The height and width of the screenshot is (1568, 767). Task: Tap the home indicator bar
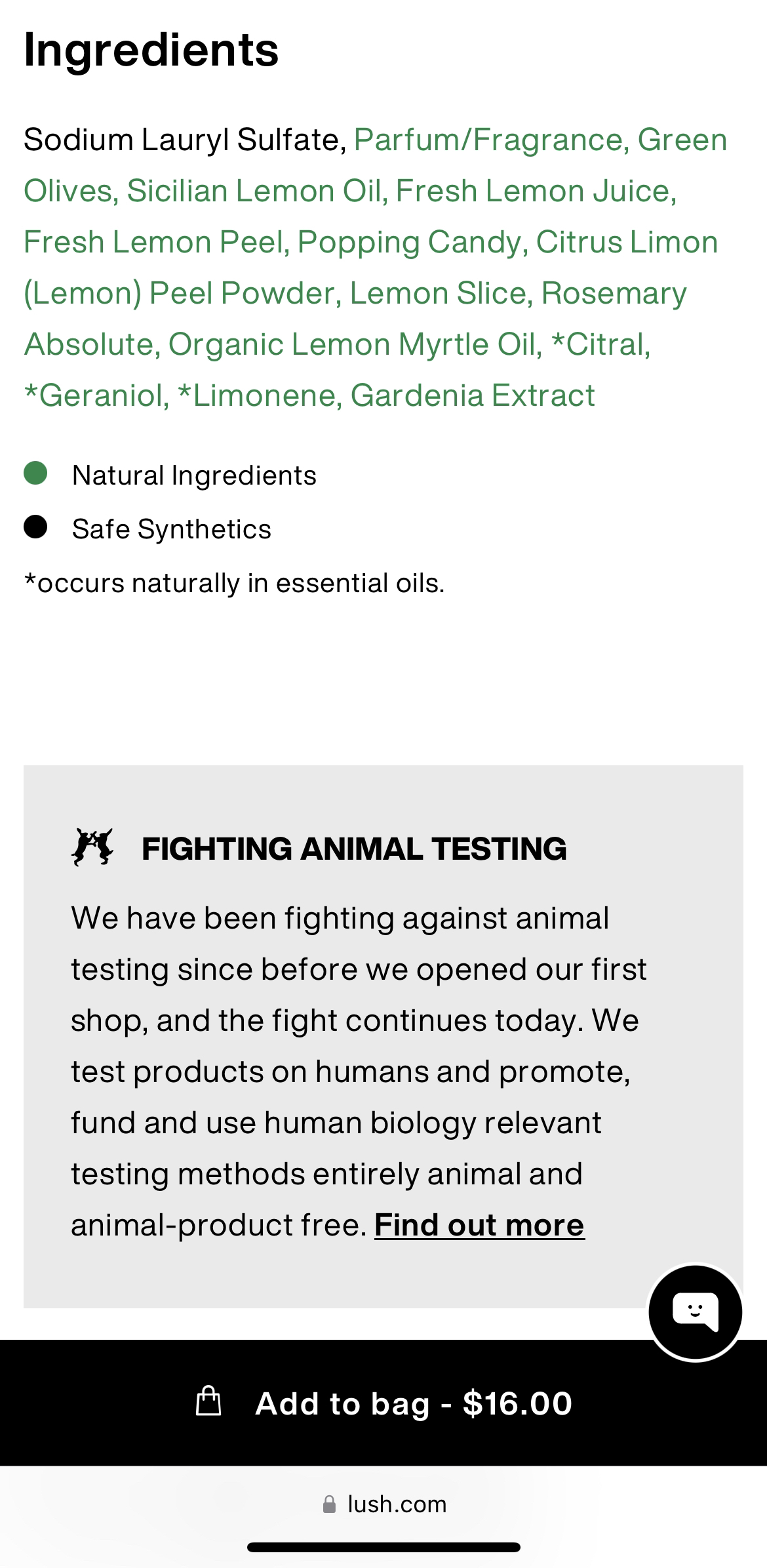tap(383, 1548)
